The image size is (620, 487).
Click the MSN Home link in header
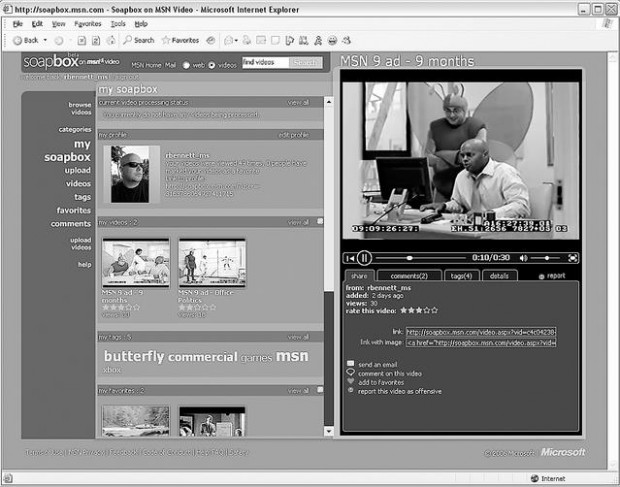point(146,66)
